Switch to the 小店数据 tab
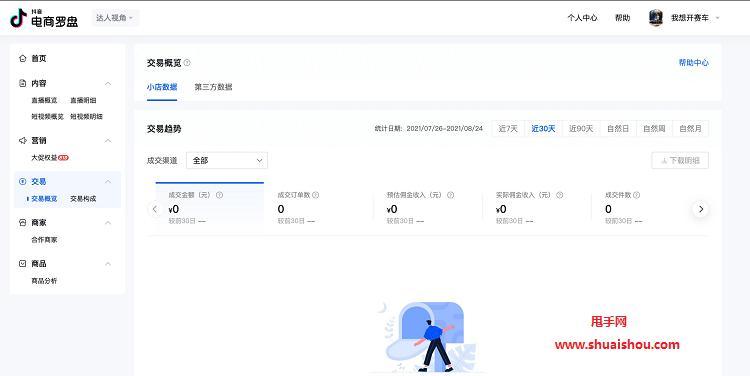Image resolution: width=750 pixels, height=376 pixels. tap(162, 87)
